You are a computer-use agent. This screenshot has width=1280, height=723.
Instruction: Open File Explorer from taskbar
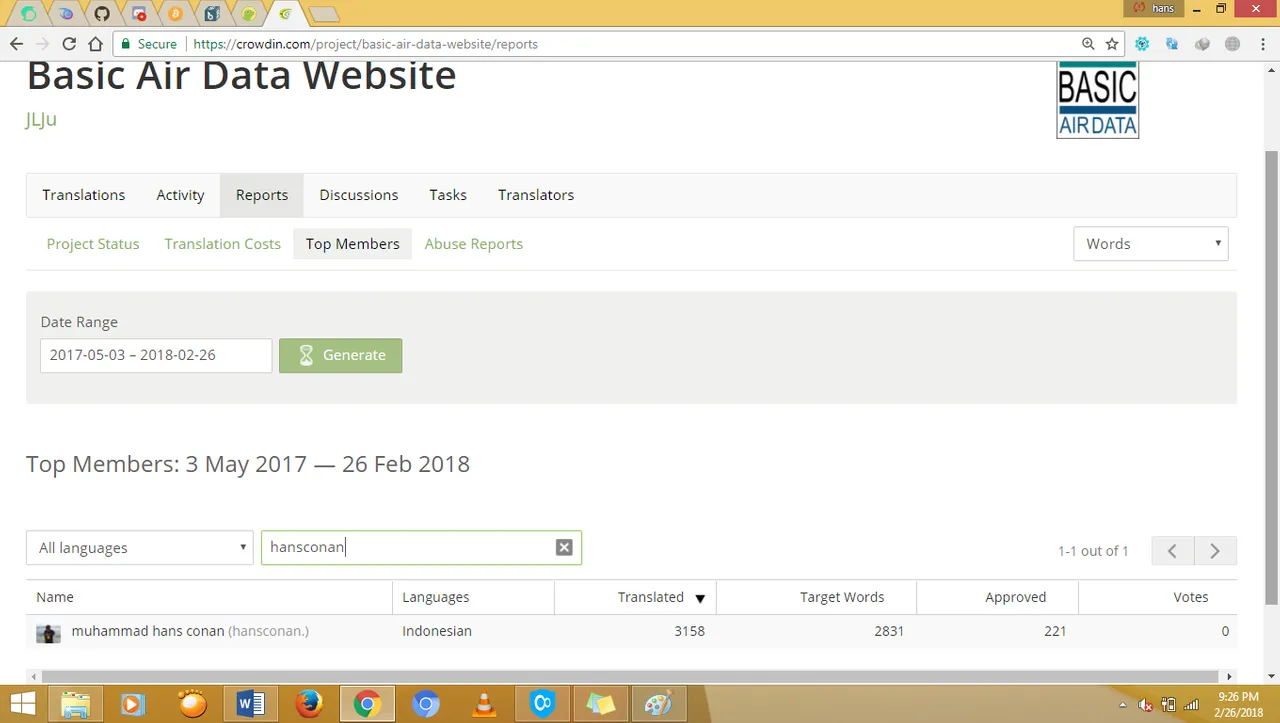pyautogui.click(x=76, y=704)
